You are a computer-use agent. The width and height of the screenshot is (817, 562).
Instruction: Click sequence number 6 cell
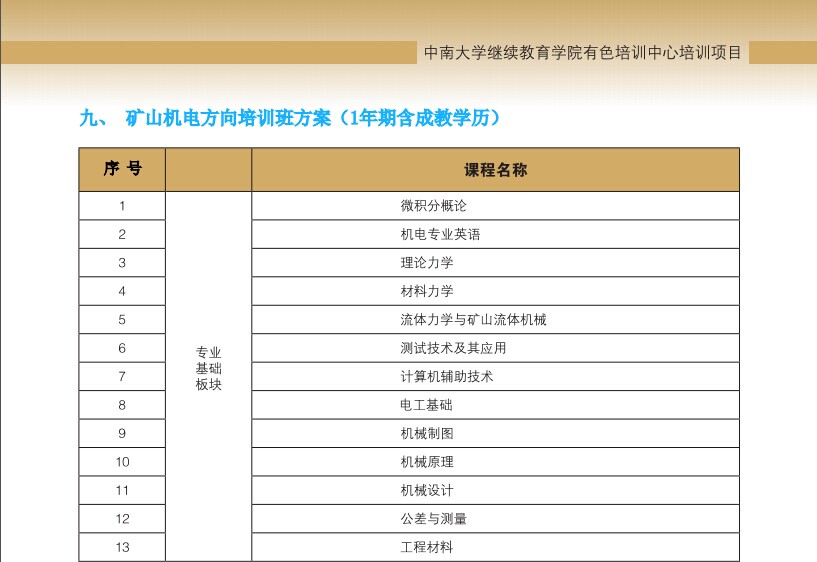[x=122, y=348]
